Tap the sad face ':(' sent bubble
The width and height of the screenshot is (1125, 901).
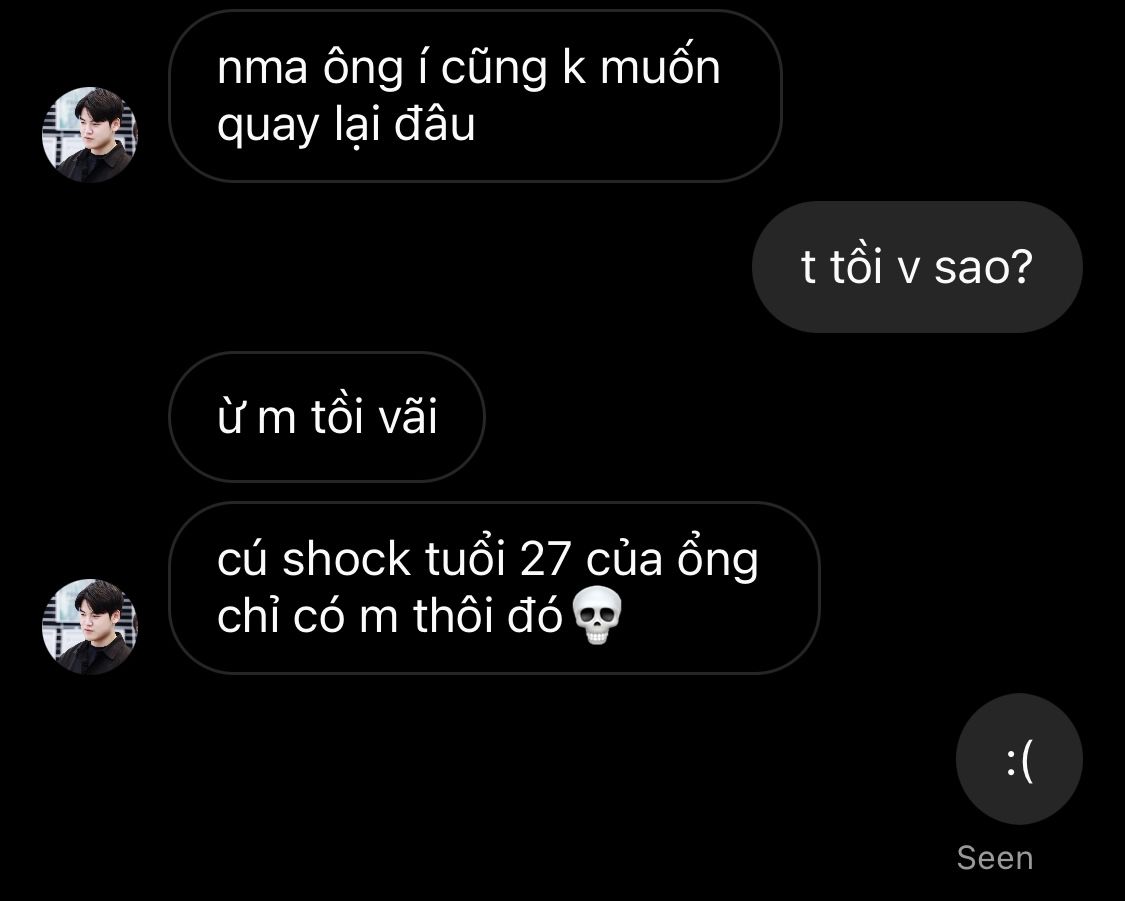tap(1020, 759)
